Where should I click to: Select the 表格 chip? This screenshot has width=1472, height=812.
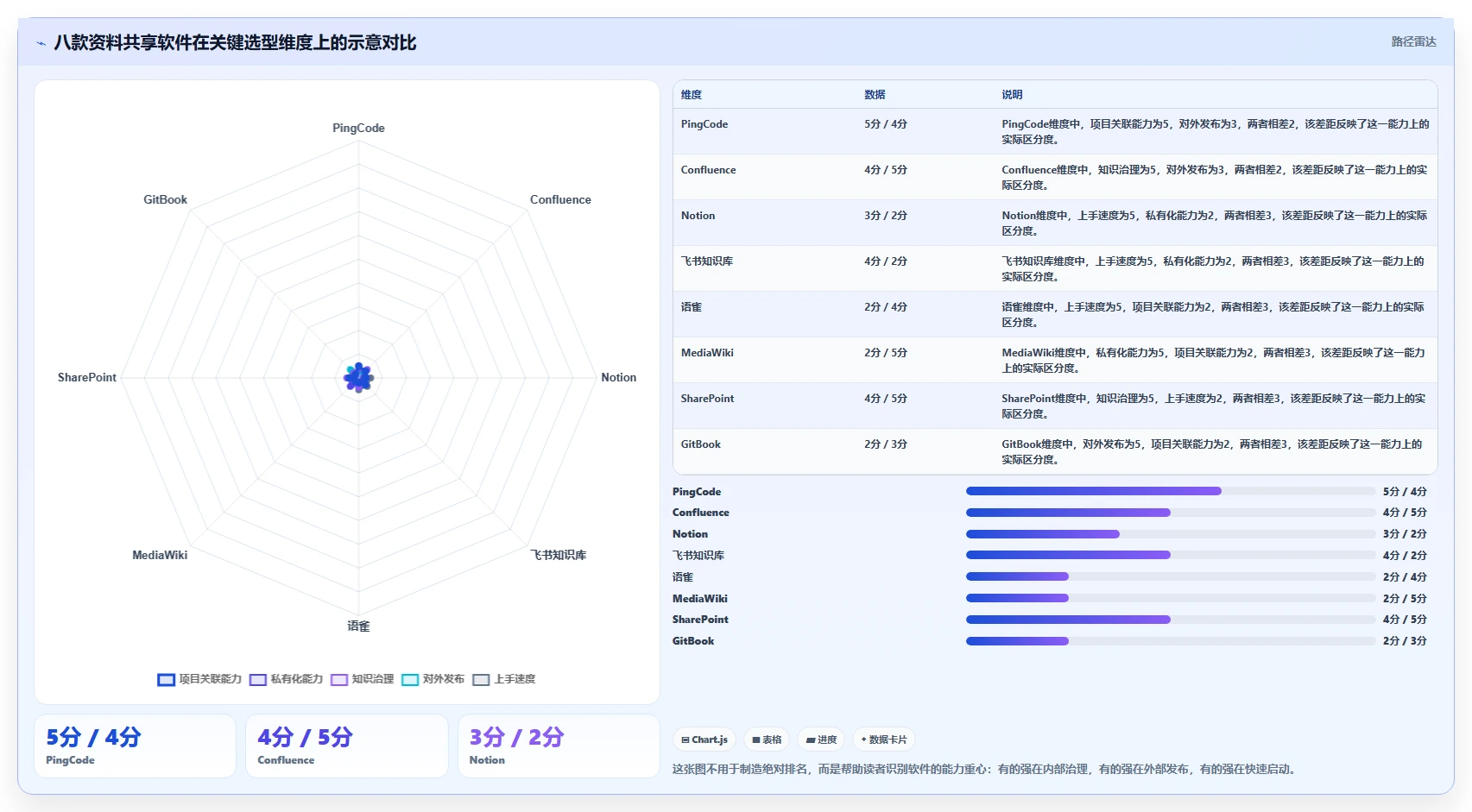[x=767, y=740]
